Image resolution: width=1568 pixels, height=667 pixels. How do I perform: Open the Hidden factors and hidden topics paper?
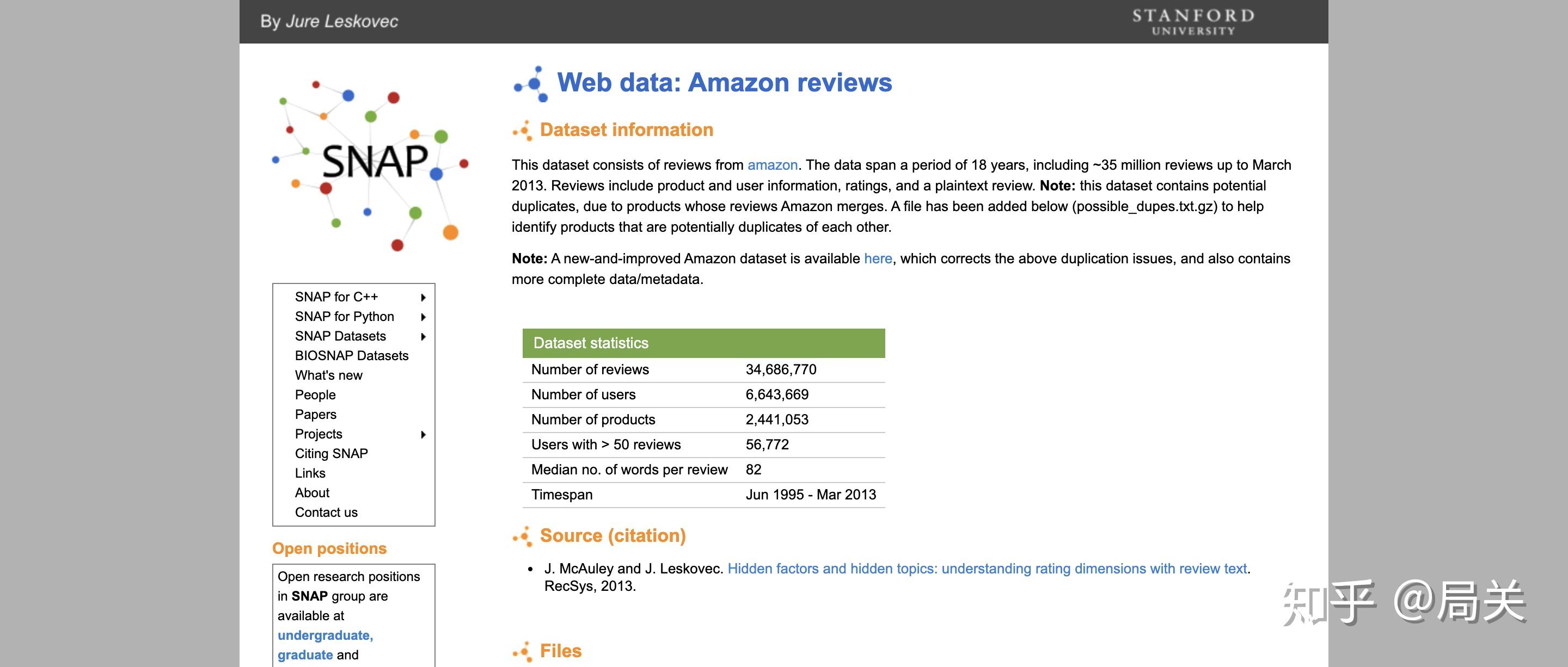(x=987, y=569)
